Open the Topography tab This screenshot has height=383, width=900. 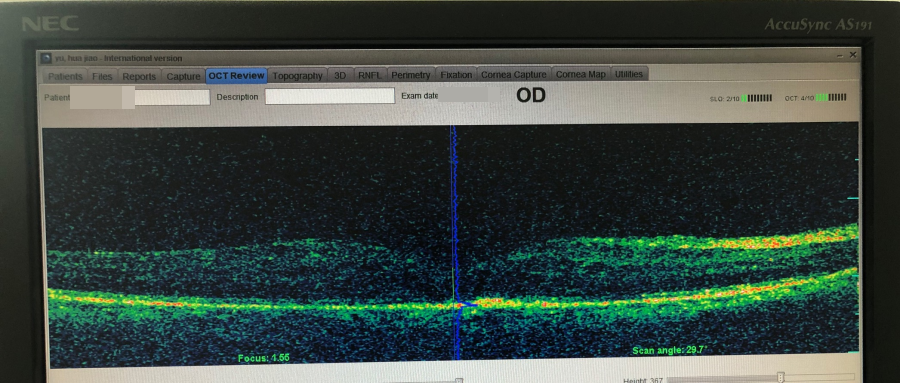[x=298, y=75]
